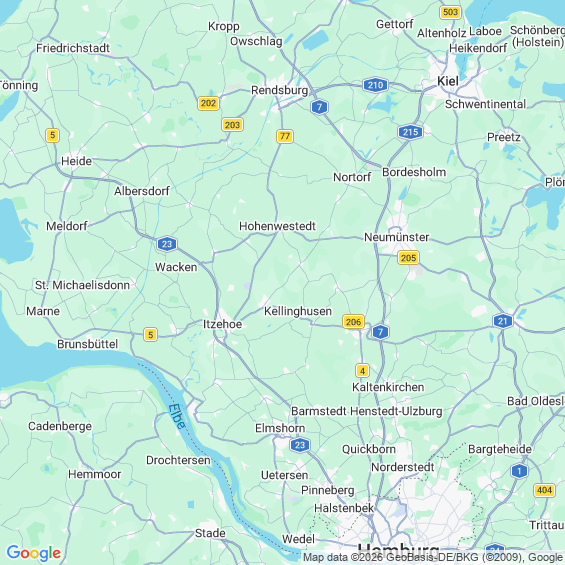Image resolution: width=565 pixels, height=565 pixels.
Task: Click the Map data copyright text
Action: click(x=432, y=557)
